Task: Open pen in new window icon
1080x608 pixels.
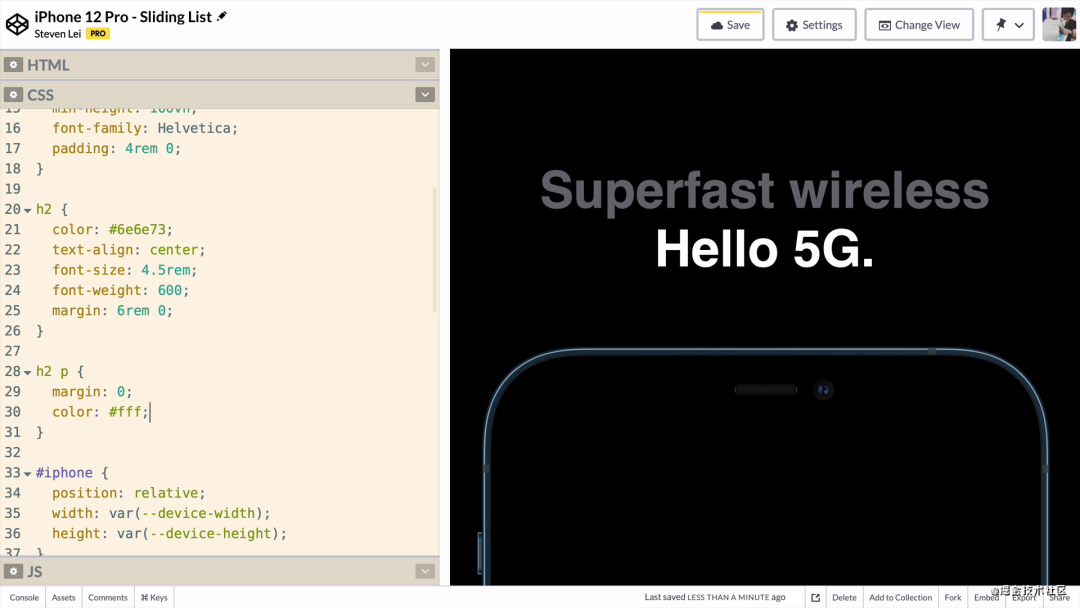Action: pos(816,598)
